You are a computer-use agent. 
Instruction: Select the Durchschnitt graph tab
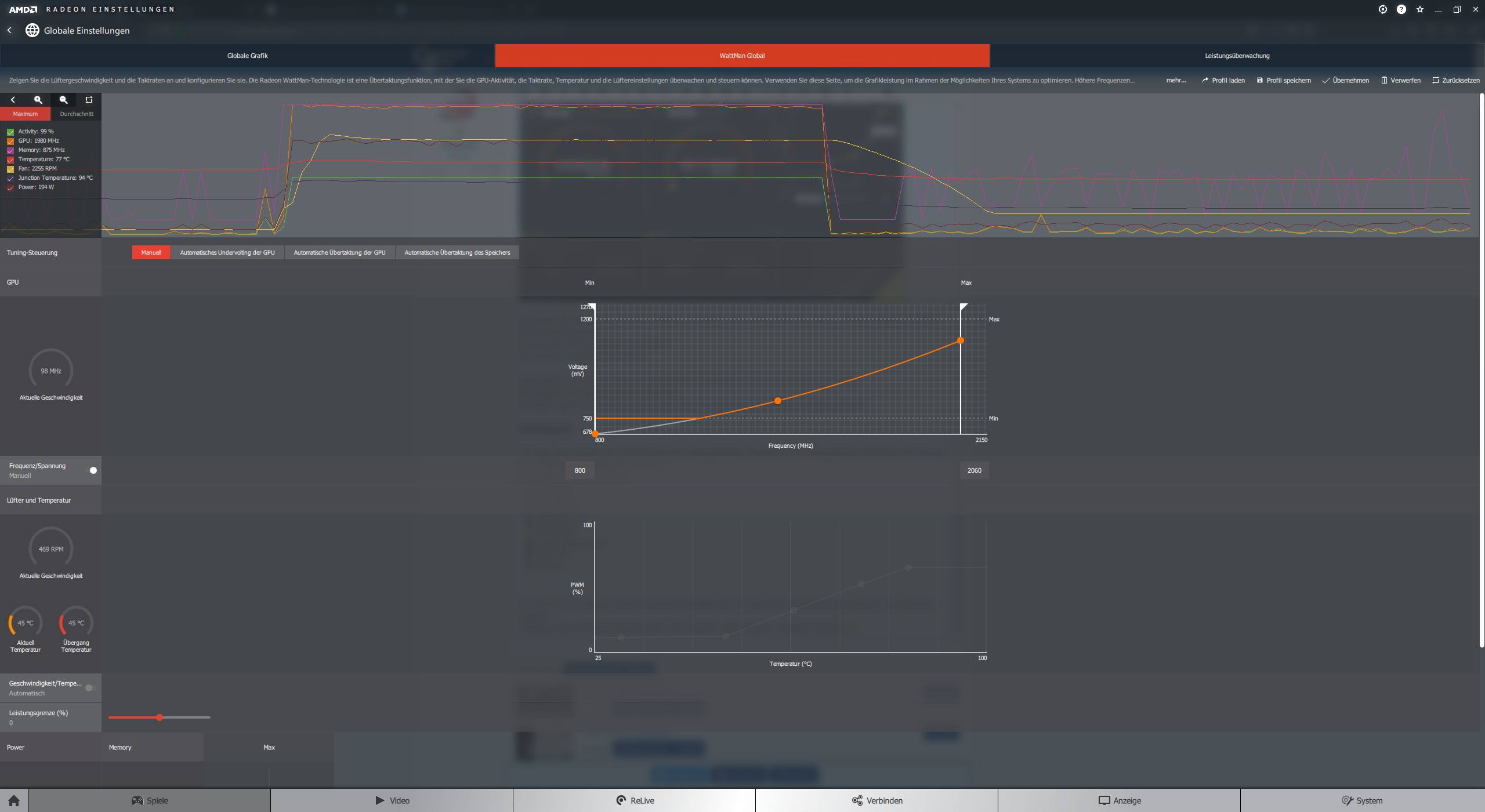click(x=76, y=114)
